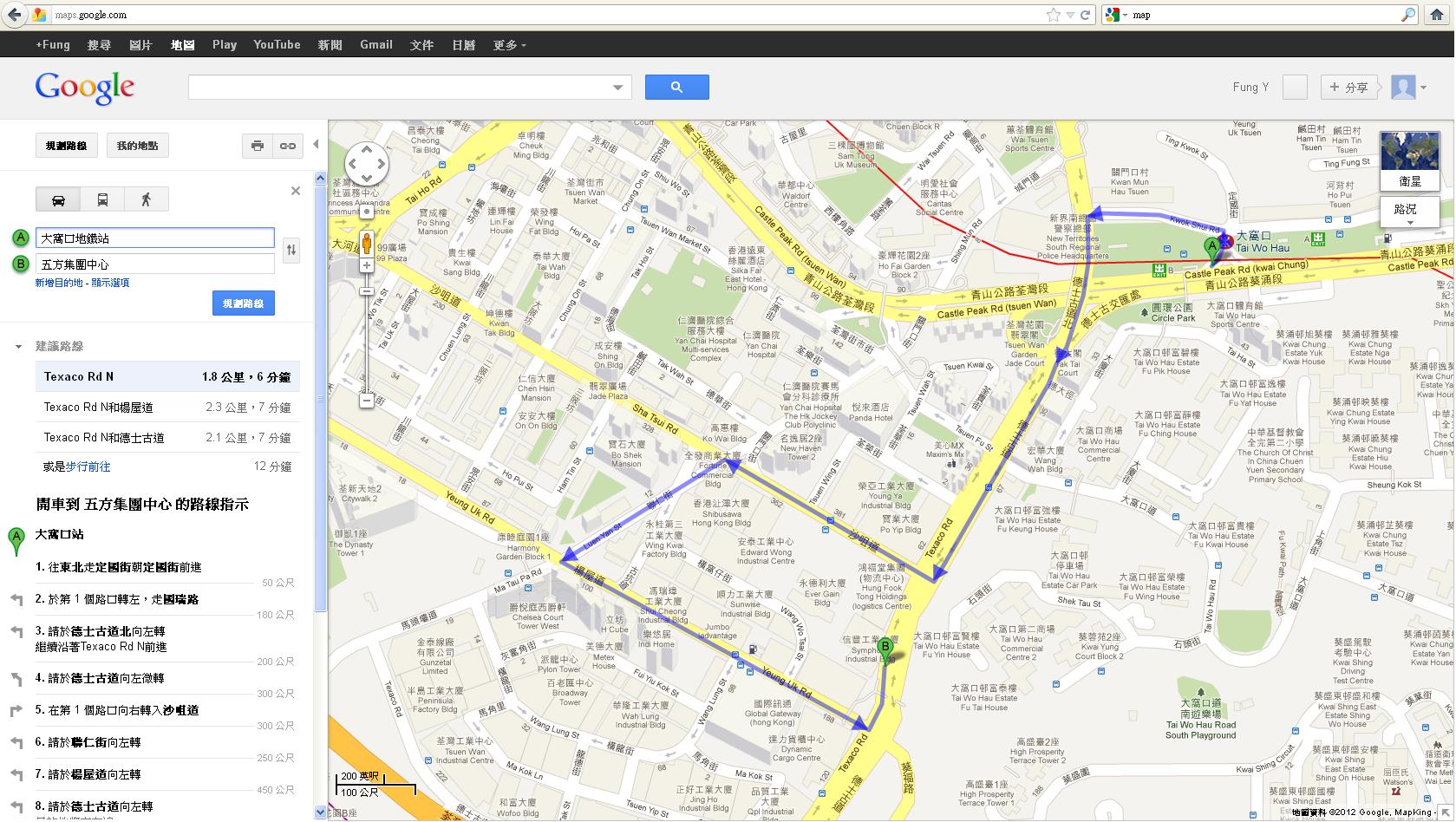Screen dimensions: 1456x822
Task: Open the 路況 traffic layer dropdown
Action: coord(1409,211)
